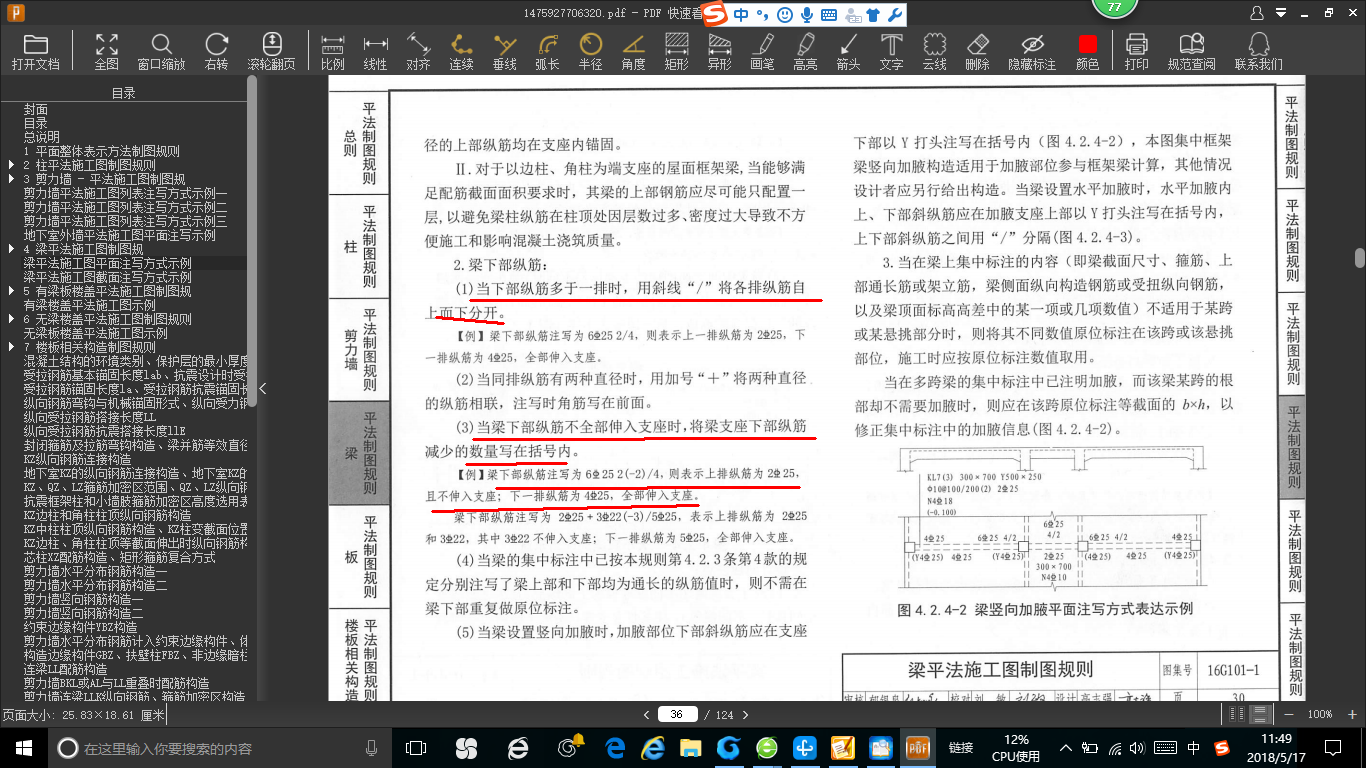Expand outline node 5 有梁板楼盖平法施工图制图规
This screenshot has width=1366, height=768.
coord(11,291)
